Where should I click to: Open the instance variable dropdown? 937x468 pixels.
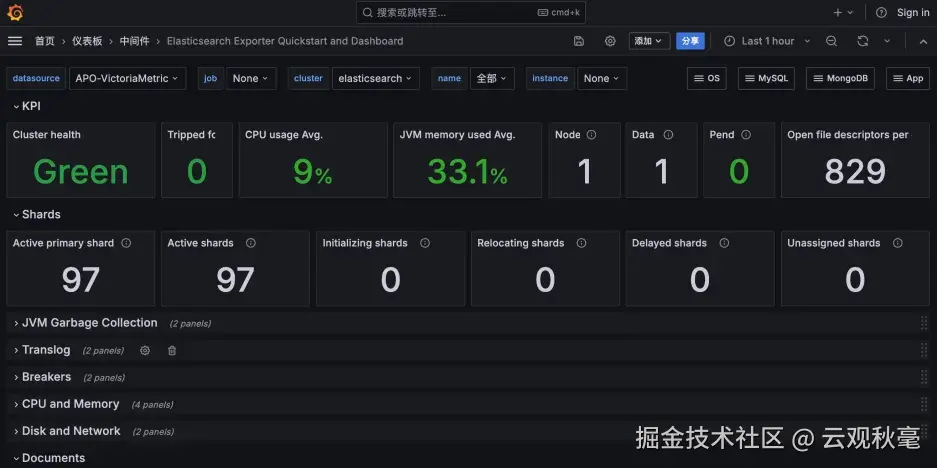[x=602, y=78]
